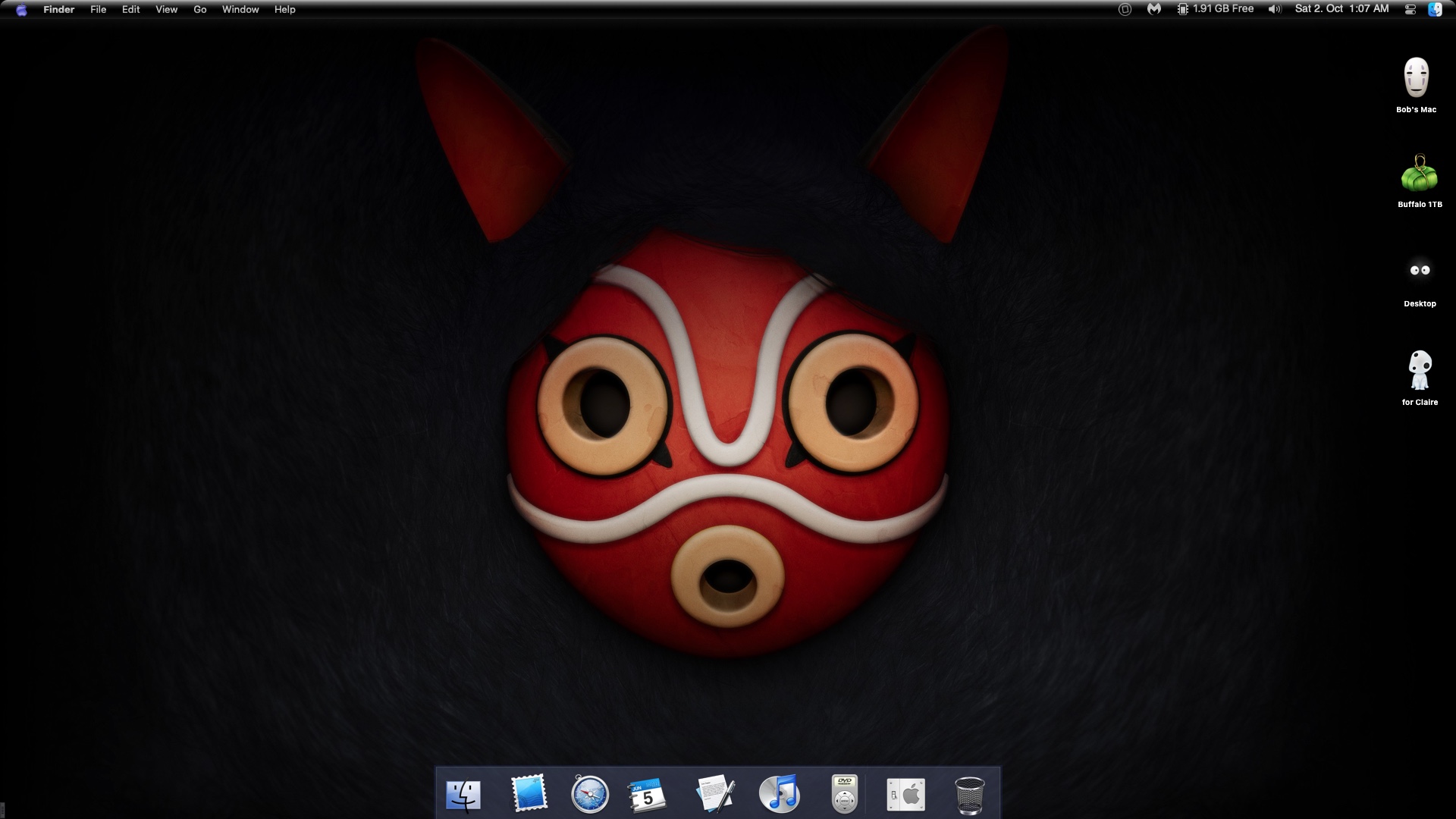Open the Apple menu
Viewport: 1456px width, 819px height.
[21, 10]
